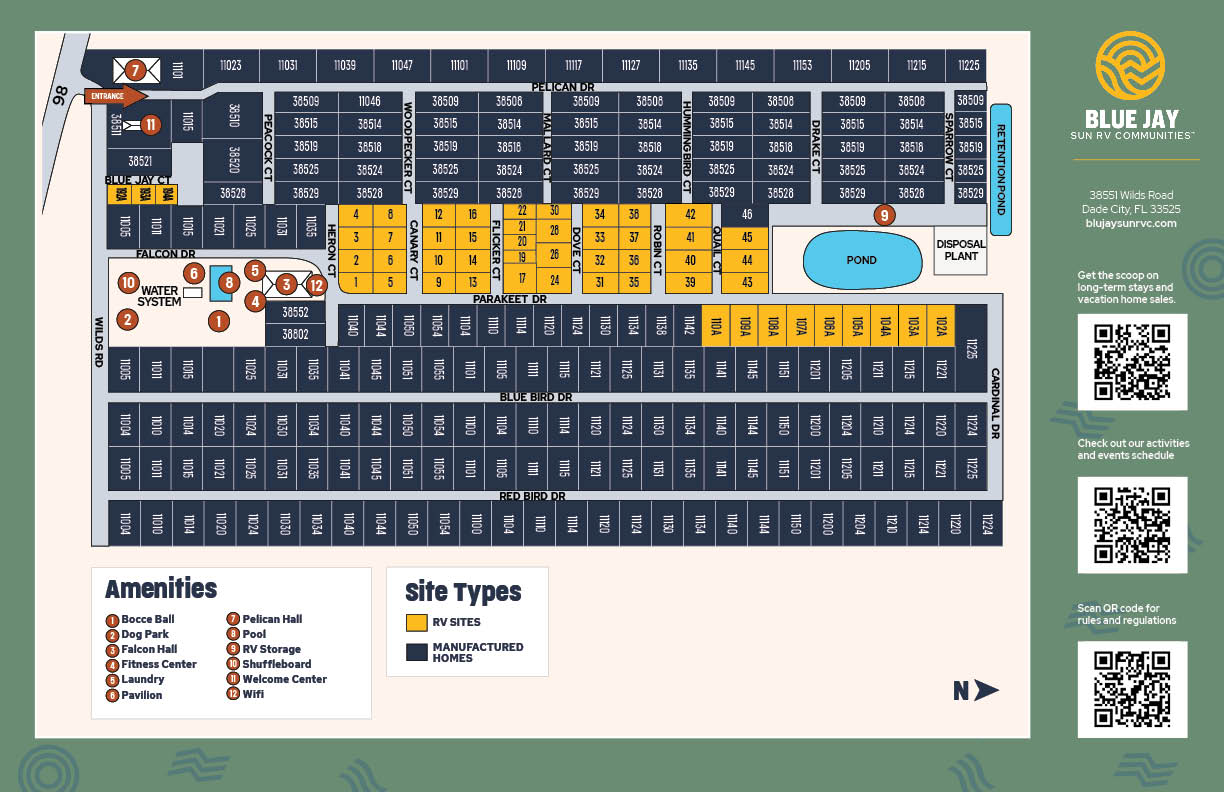1224x792 pixels.
Task: Select the Pool marker 8 on the map
Action: coord(229,283)
